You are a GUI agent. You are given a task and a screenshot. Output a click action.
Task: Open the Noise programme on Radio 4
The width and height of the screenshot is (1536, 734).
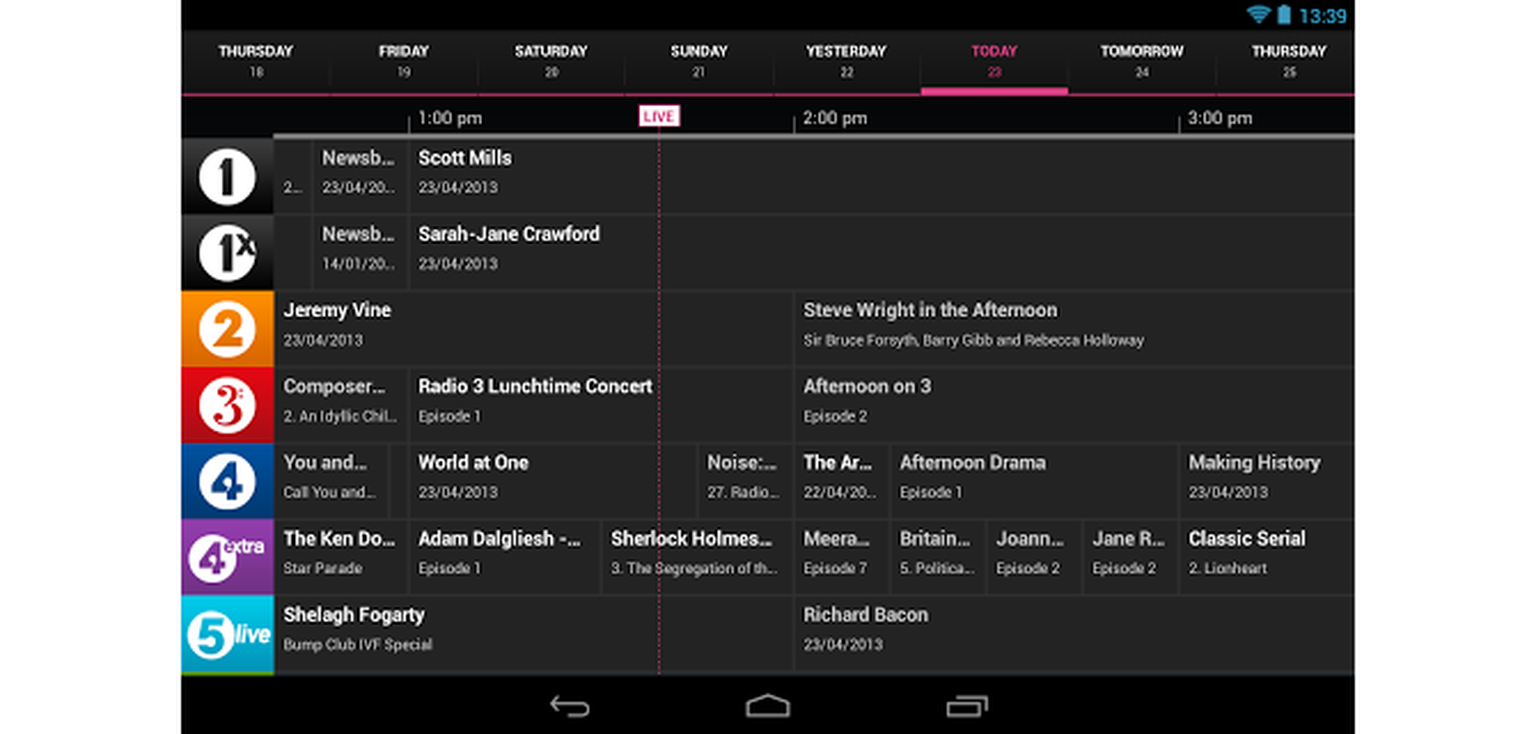click(x=745, y=481)
